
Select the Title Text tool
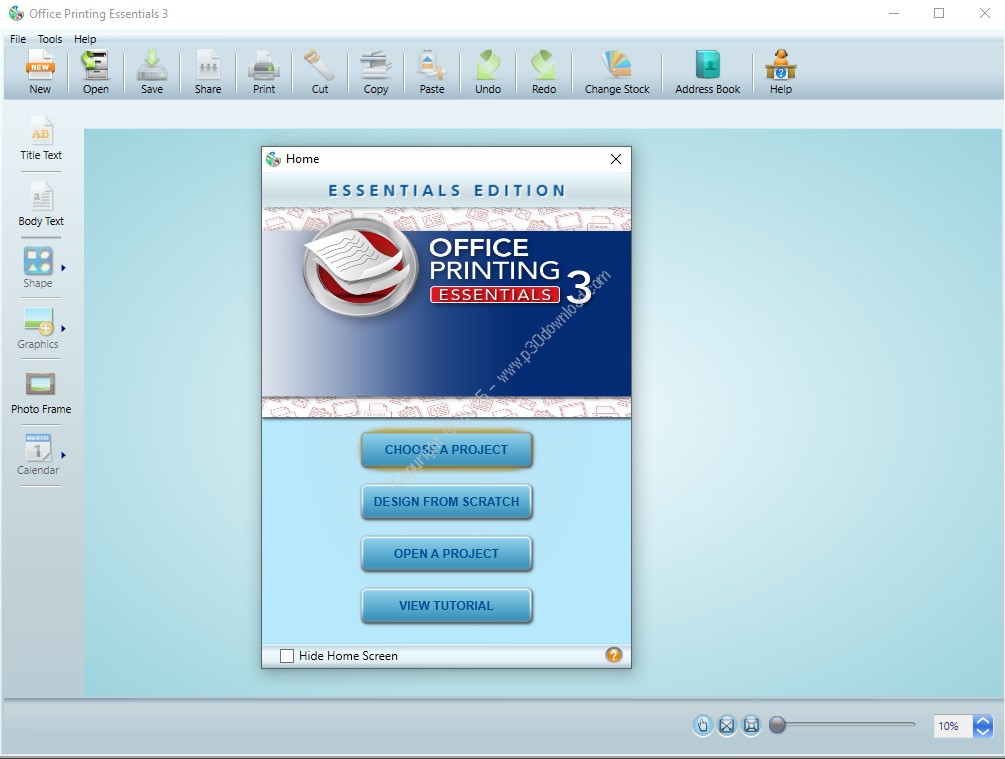[40, 138]
